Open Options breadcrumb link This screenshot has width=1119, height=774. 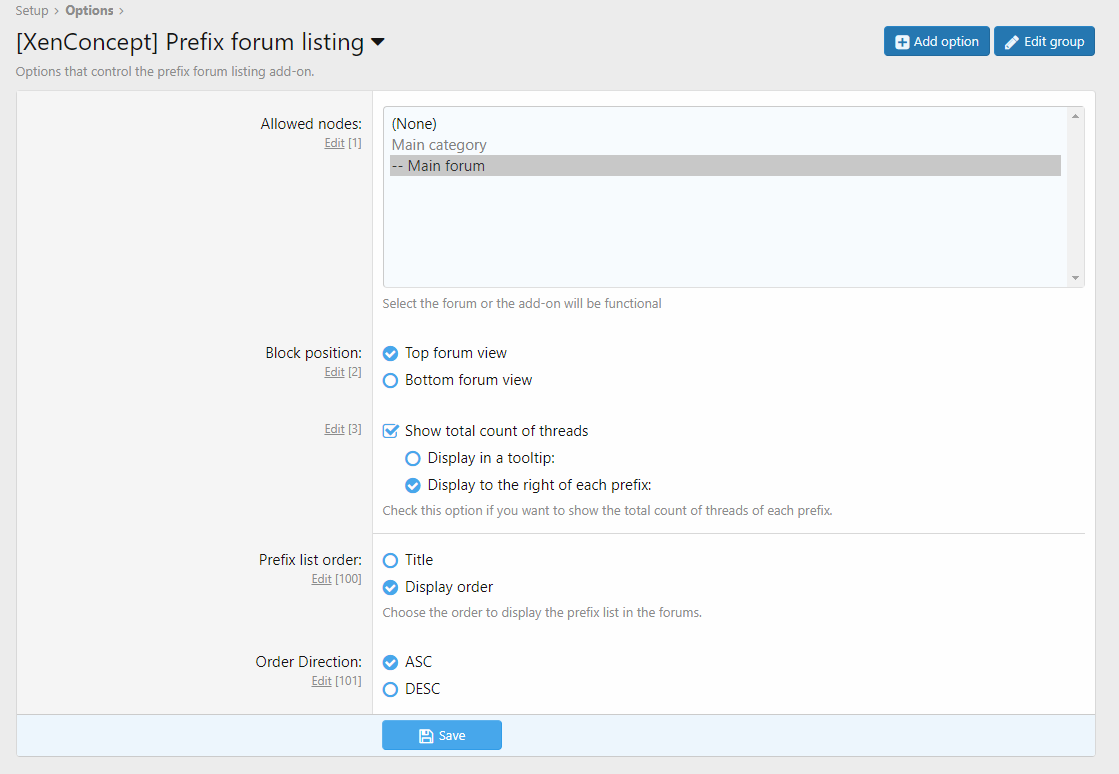click(89, 11)
